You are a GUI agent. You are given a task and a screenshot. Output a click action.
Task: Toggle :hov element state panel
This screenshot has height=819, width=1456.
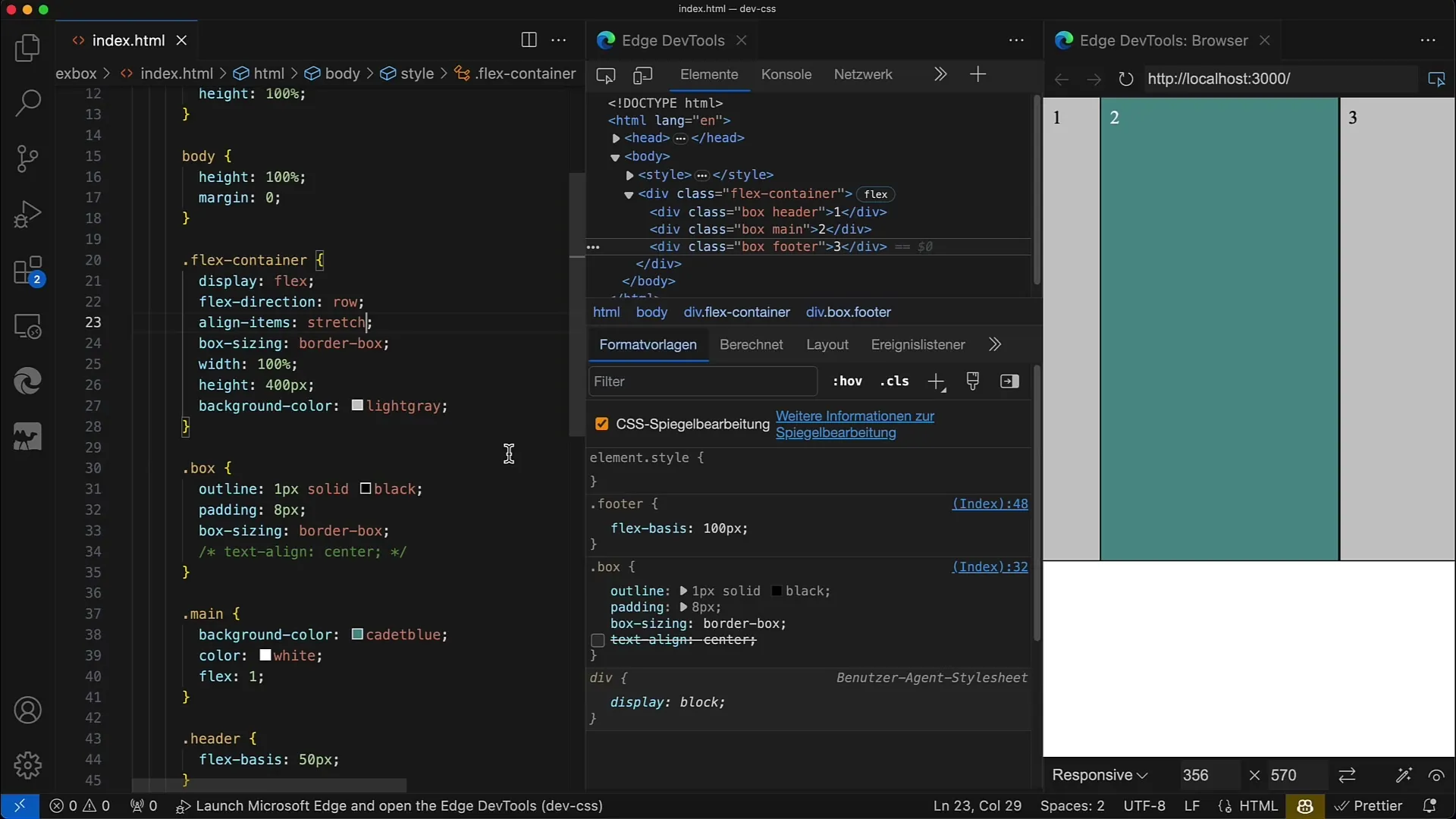click(x=847, y=381)
